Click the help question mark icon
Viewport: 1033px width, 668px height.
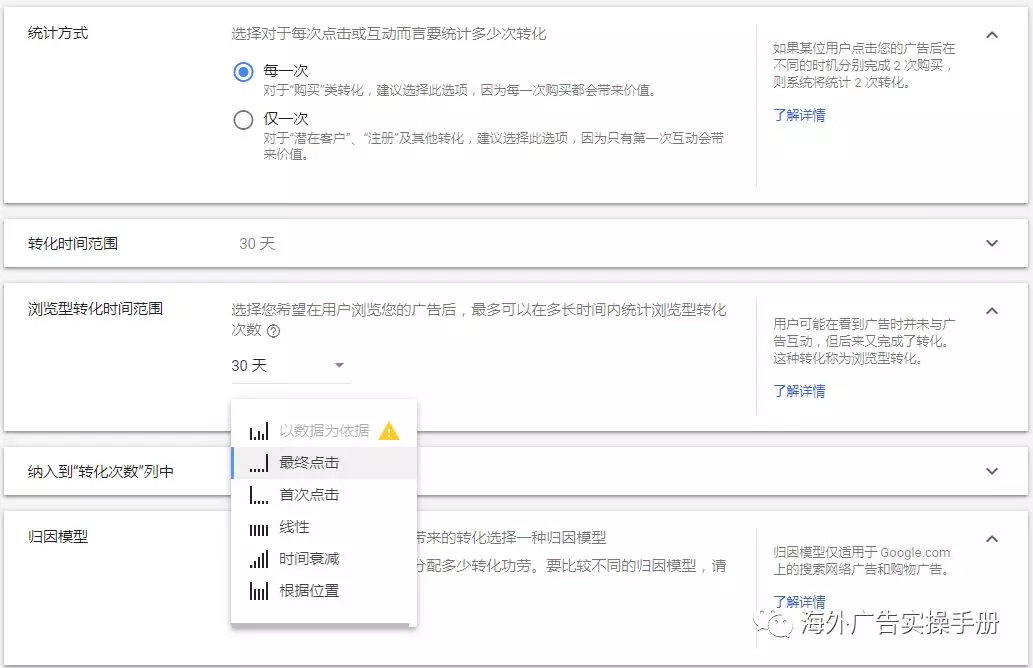(273, 331)
